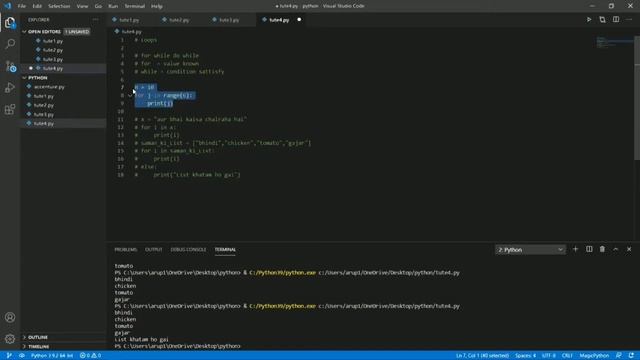Open the Selection menu
640x360 pixels.
(x=59, y=6)
